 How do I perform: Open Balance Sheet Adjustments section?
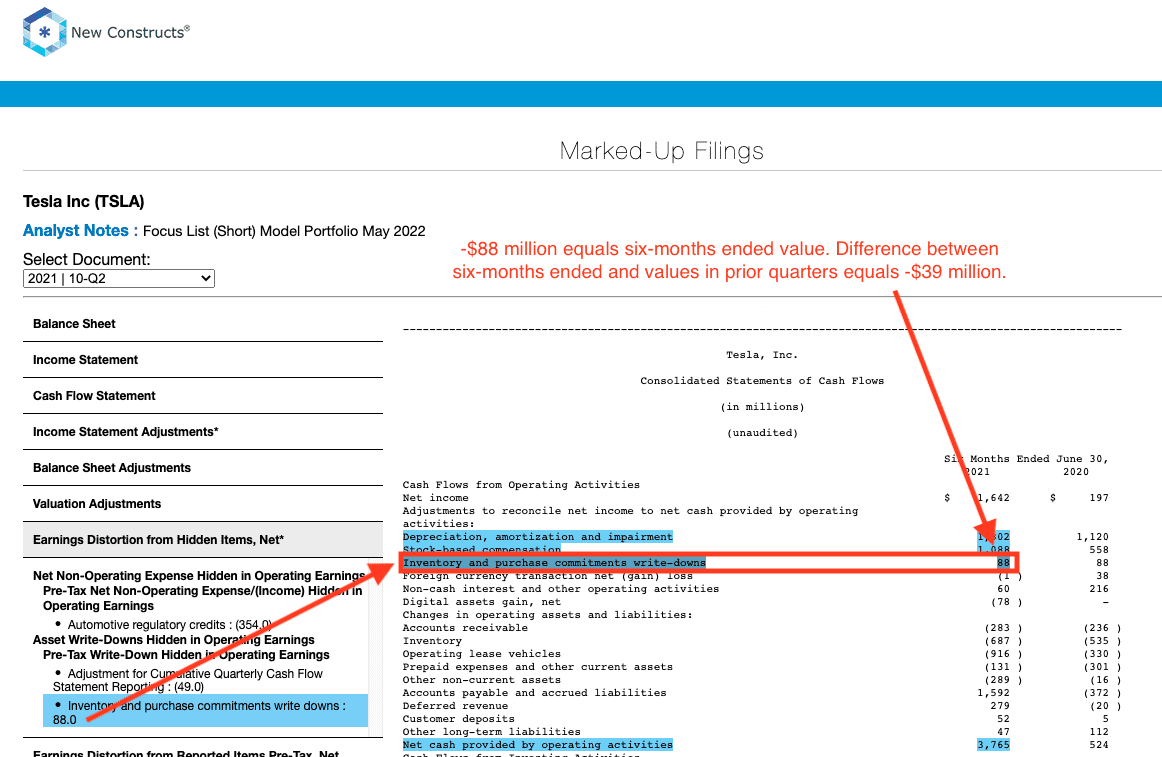(x=203, y=468)
